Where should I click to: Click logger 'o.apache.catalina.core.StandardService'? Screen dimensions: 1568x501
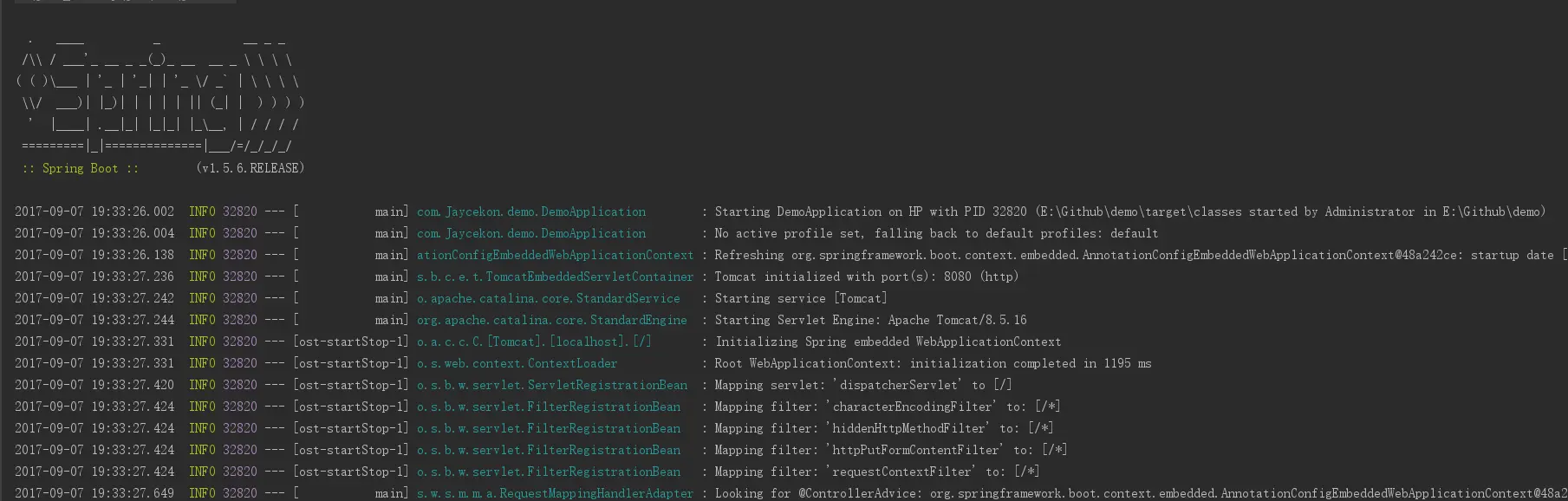click(549, 298)
